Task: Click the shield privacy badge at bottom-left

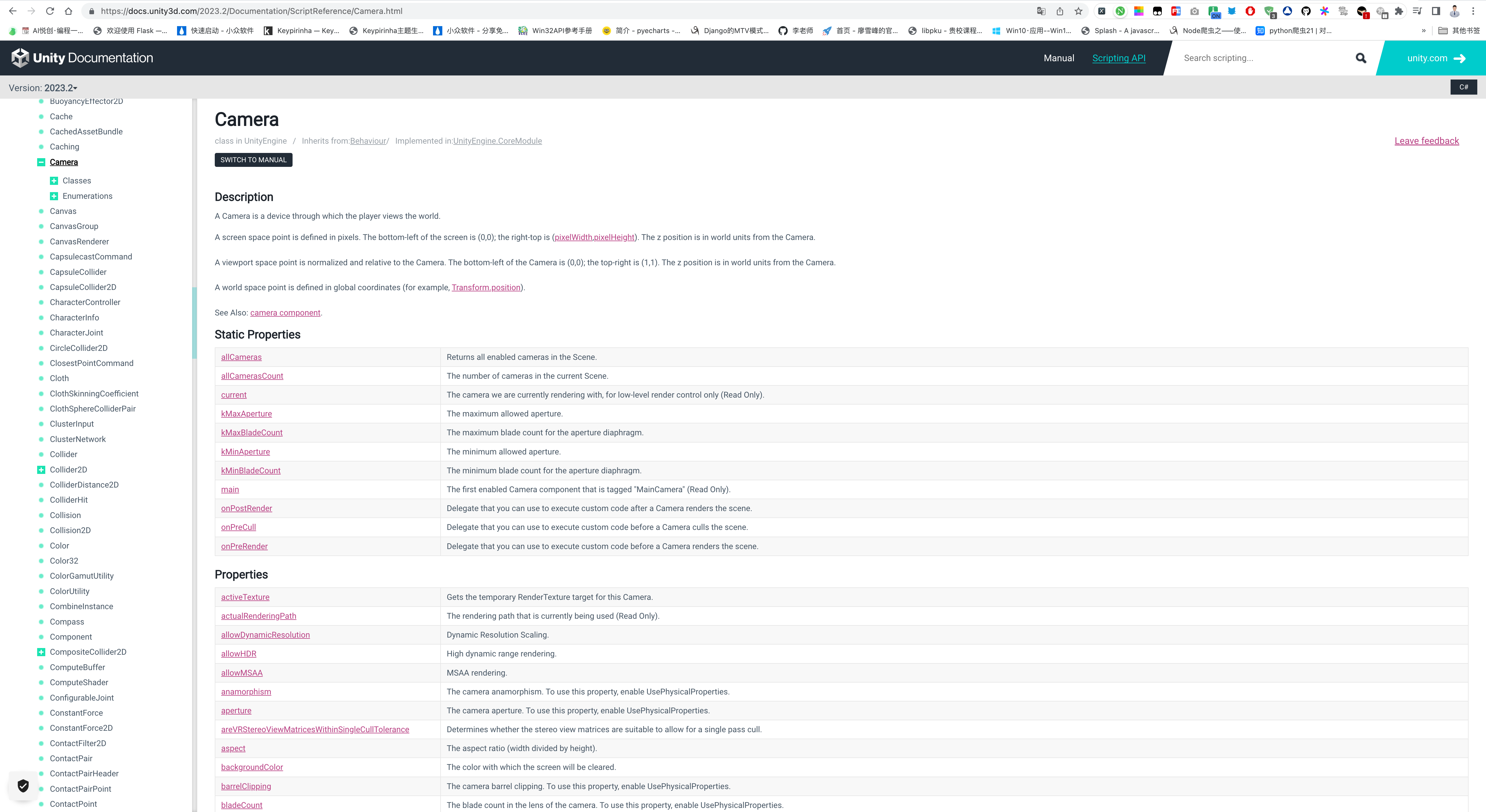Action: pyautogui.click(x=23, y=786)
